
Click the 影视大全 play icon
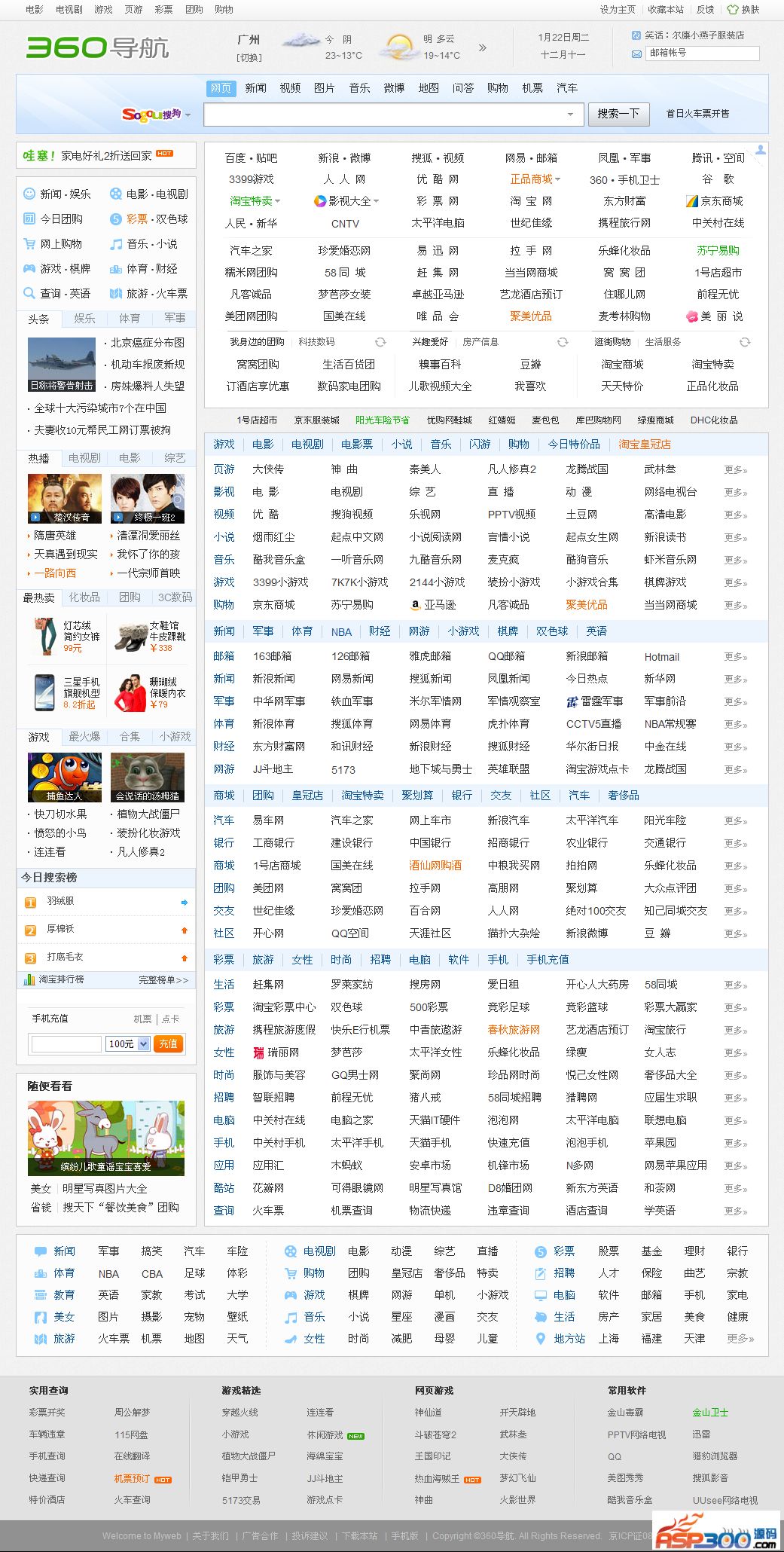coord(320,201)
